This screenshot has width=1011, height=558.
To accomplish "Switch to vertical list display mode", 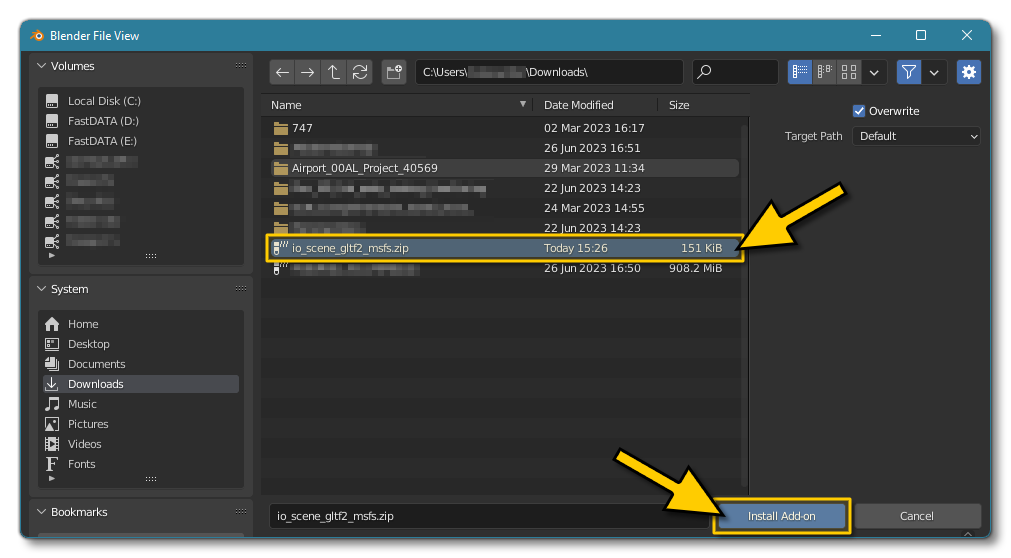I will (800, 72).
